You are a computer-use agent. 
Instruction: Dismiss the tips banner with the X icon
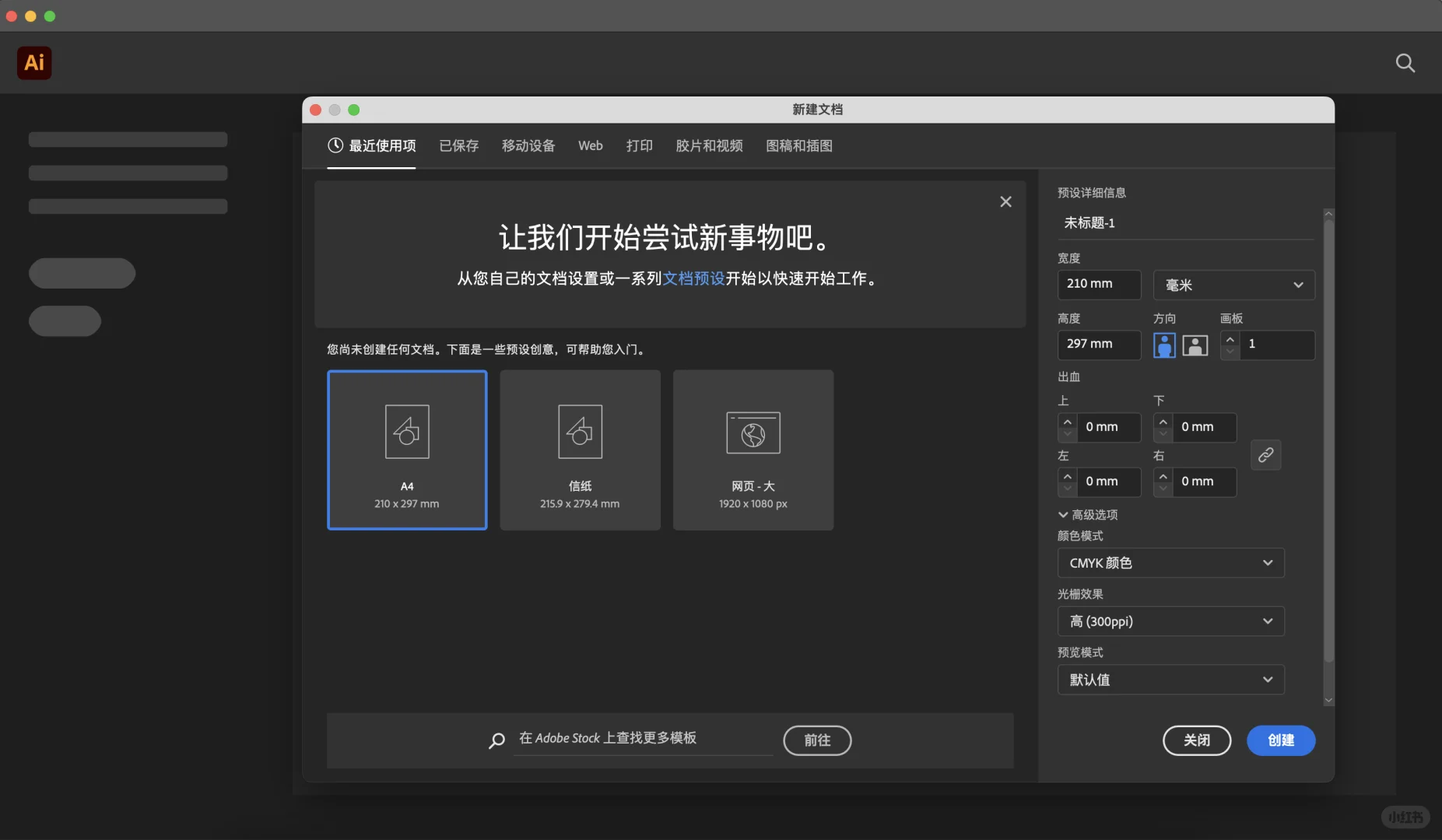click(x=1005, y=201)
